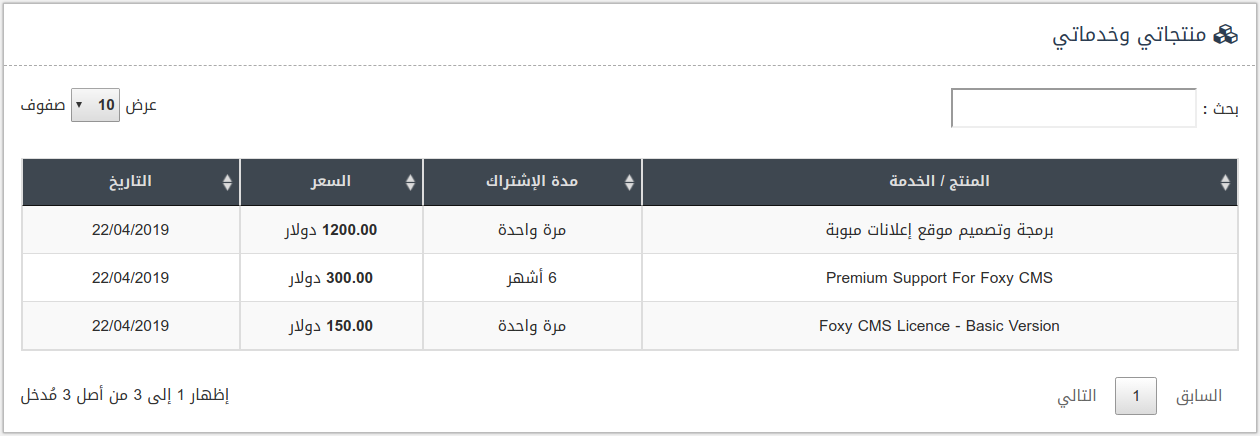The image size is (1260, 436).
Task: Focus the بحث search input field
Action: coord(1073,108)
